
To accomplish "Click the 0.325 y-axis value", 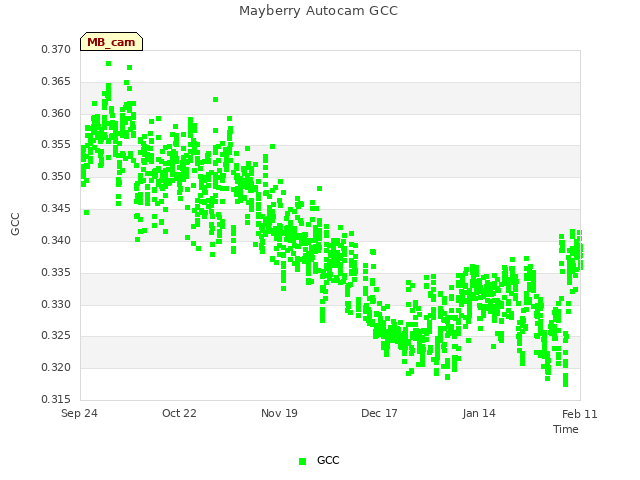I will tap(56, 336).
